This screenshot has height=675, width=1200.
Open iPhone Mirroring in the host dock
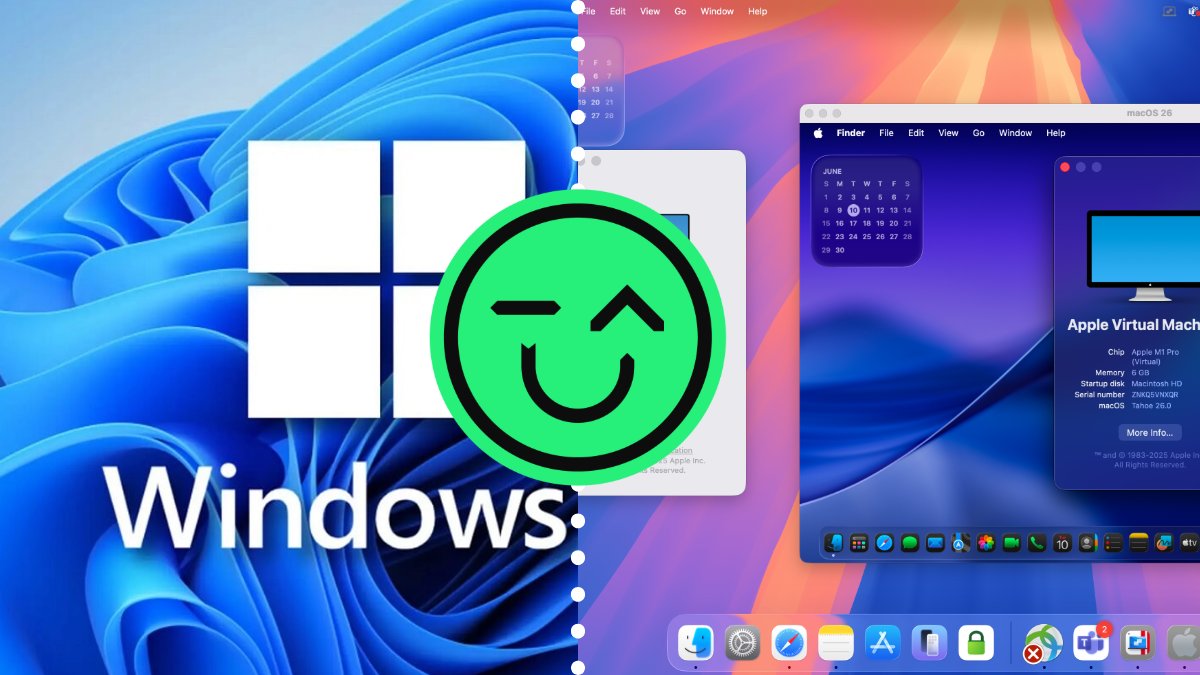coord(929,643)
